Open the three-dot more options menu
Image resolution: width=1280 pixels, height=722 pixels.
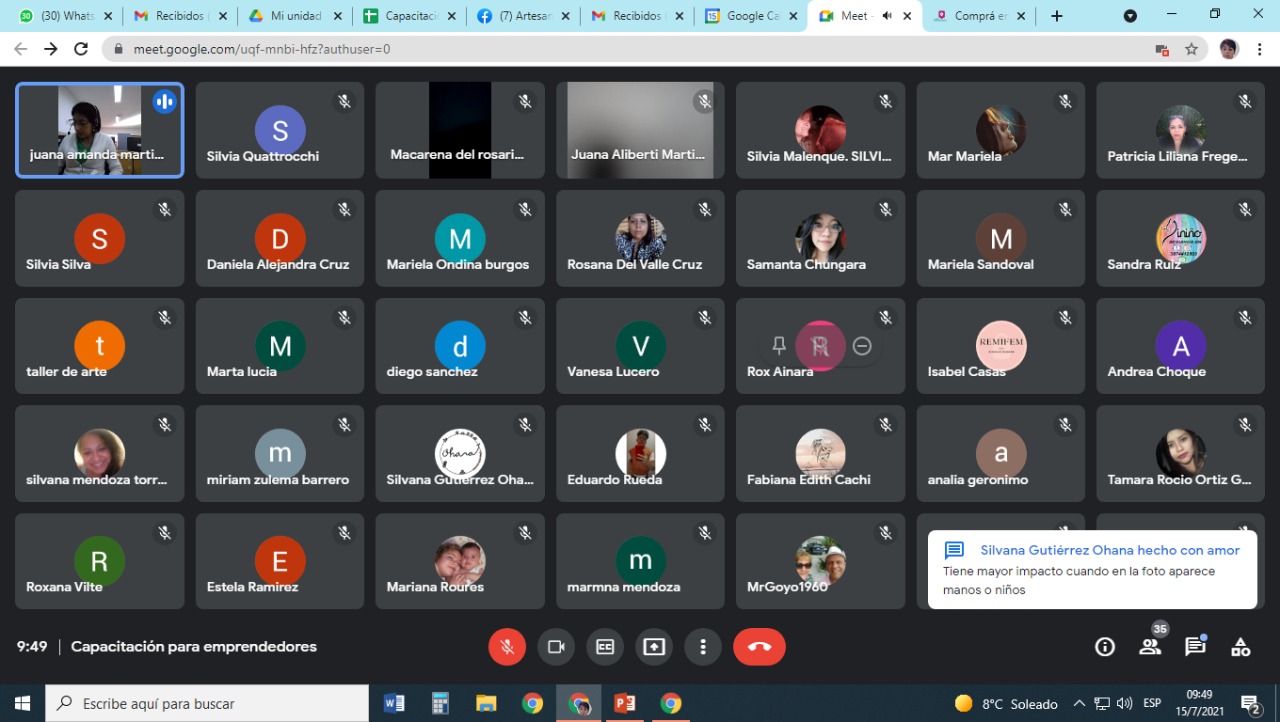point(703,647)
